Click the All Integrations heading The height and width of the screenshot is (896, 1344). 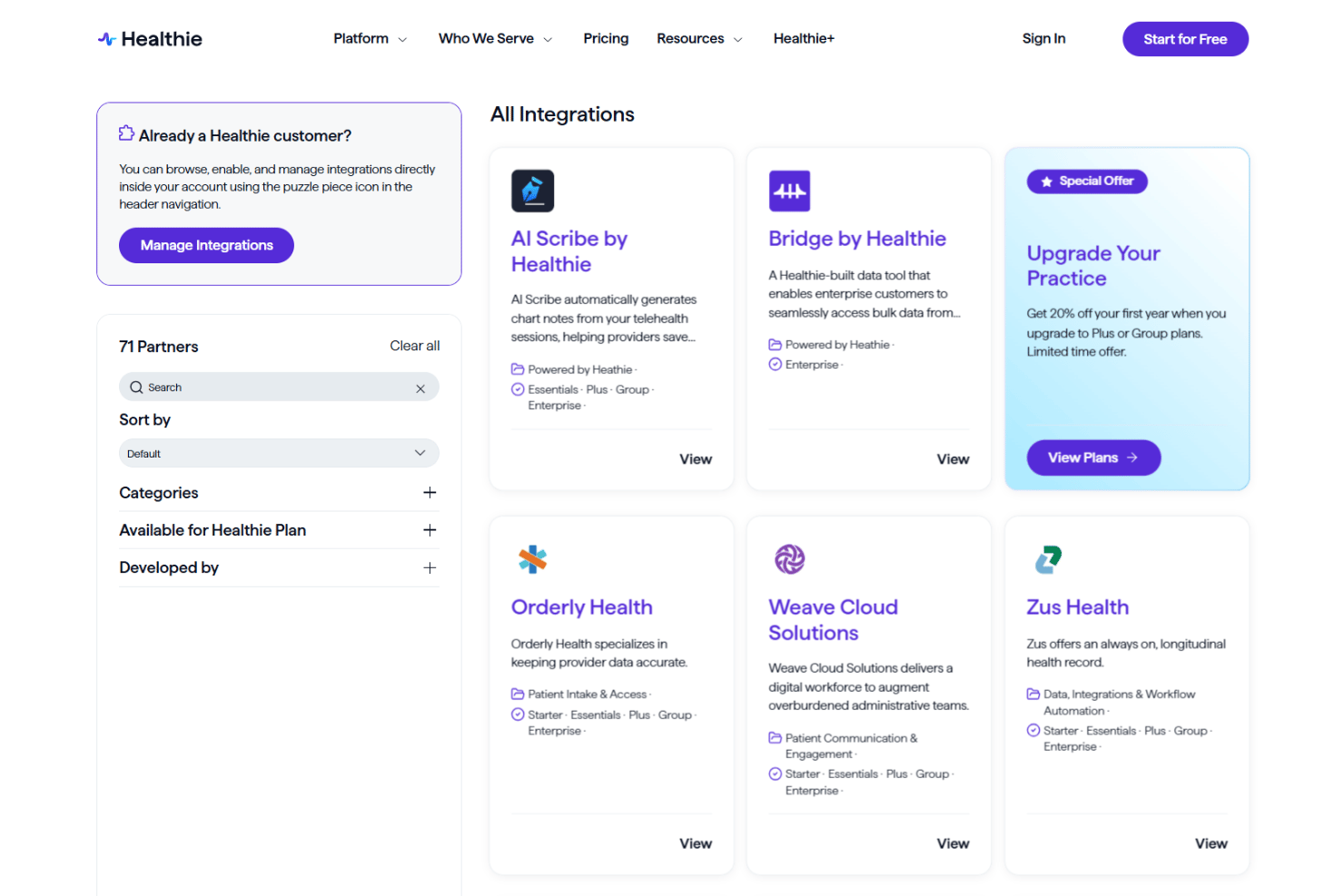[562, 114]
